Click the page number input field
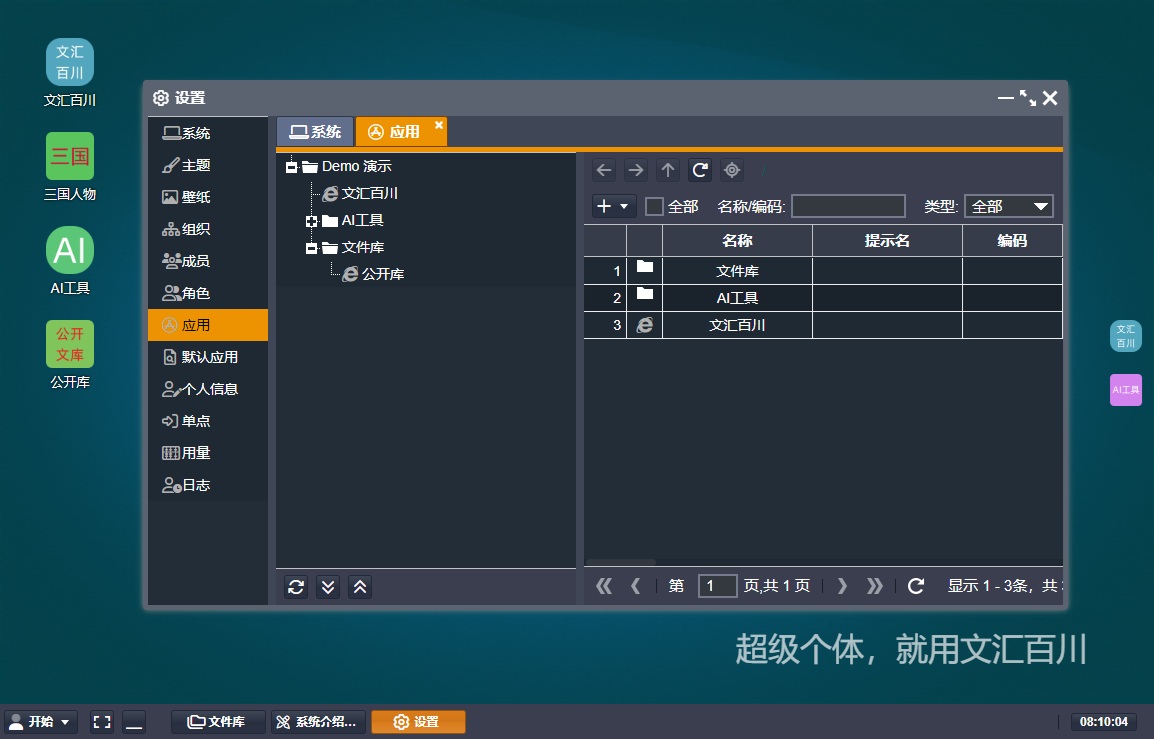The image size is (1154, 739). (x=717, y=586)
